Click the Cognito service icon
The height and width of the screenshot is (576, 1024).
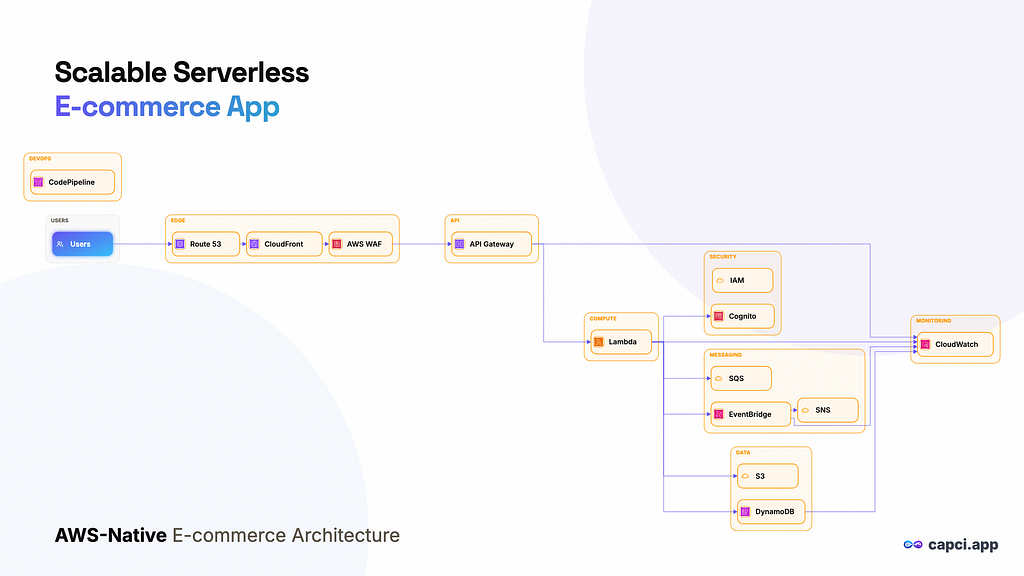coord(719,316)
